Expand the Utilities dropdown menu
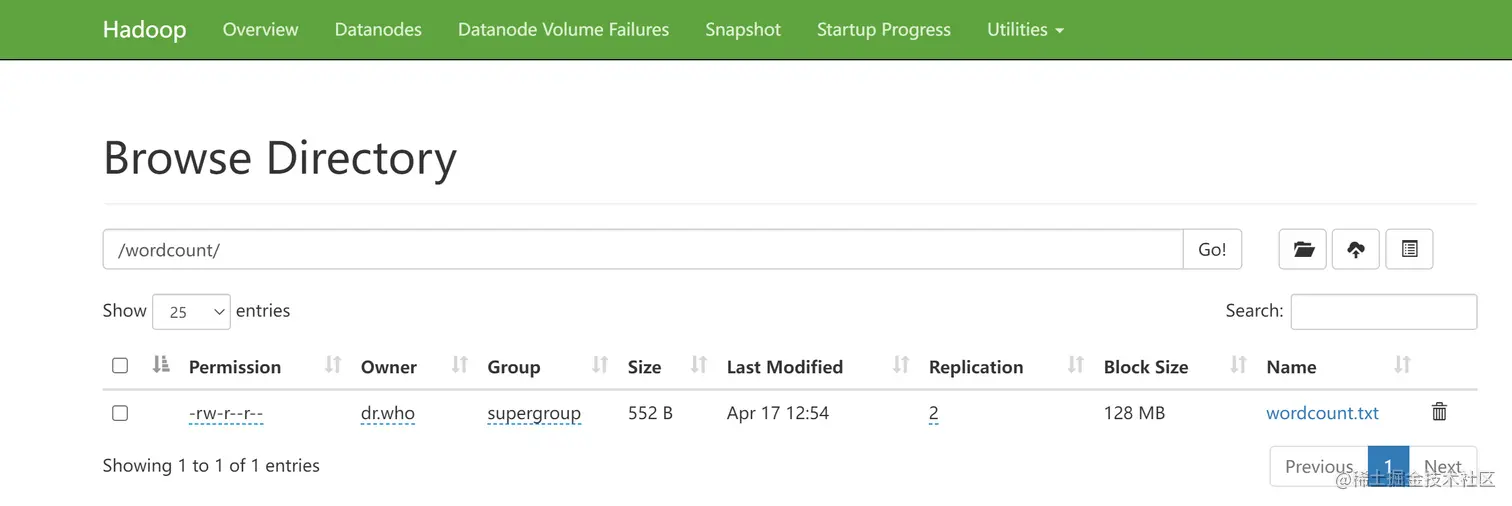This screenshot has height=506, width=1512. [x=1025, y=30]
